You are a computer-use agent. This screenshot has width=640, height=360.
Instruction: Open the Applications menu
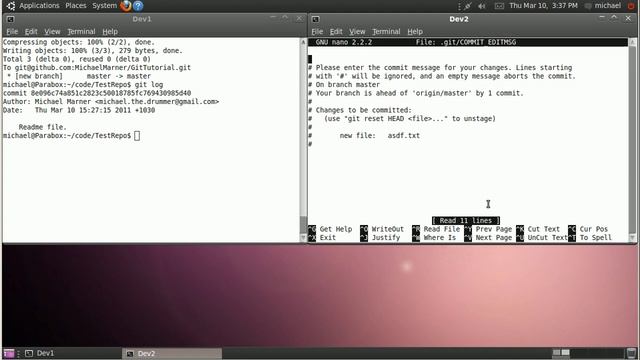click(x=39, y=6)
